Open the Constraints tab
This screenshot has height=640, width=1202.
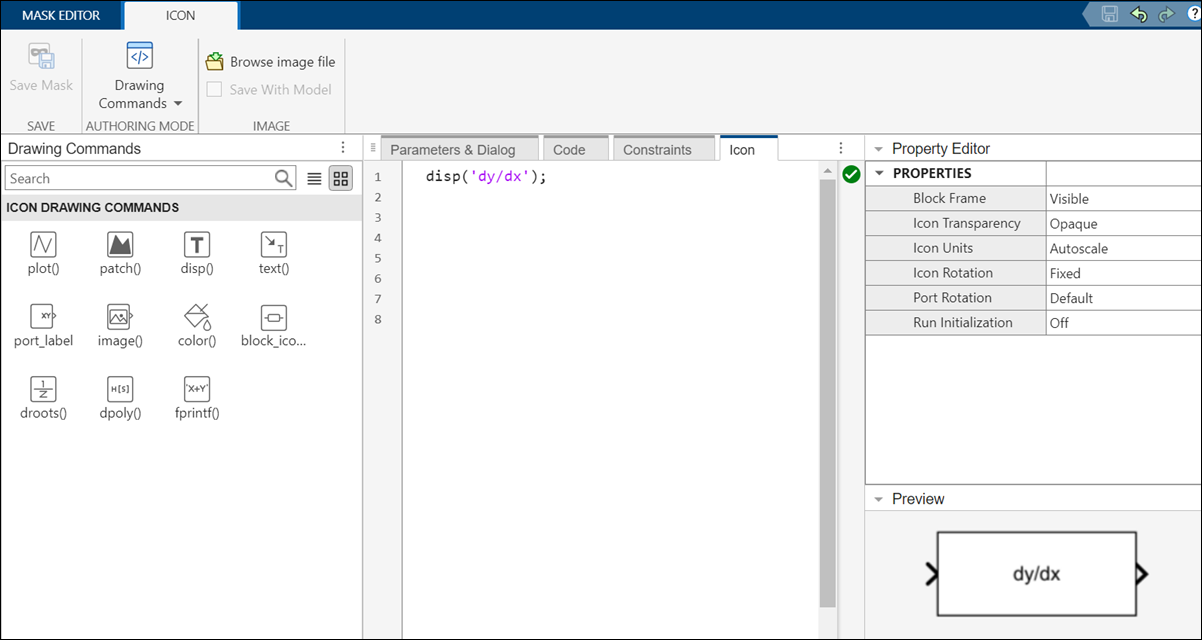663,149
